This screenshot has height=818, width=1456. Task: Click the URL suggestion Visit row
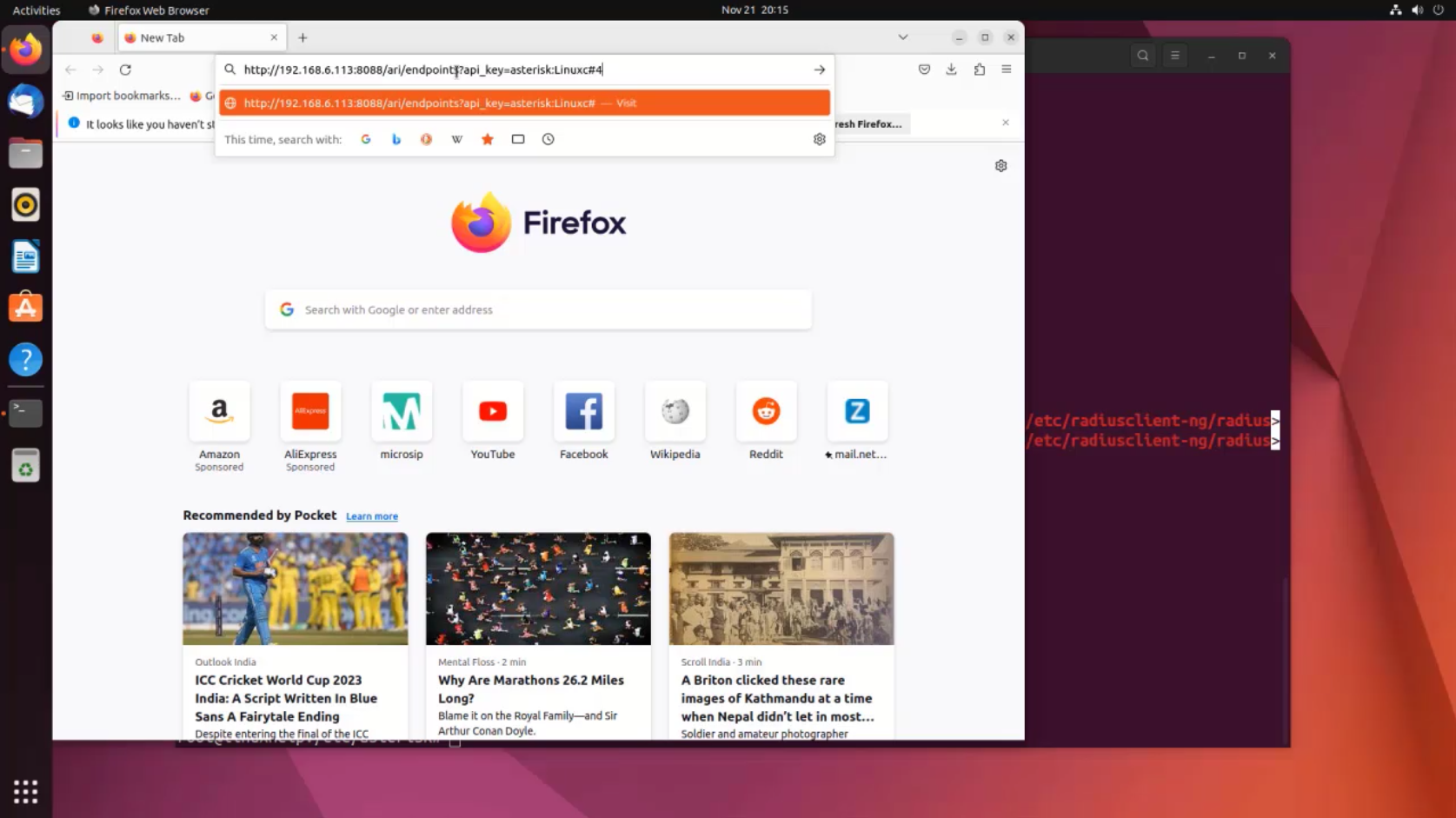[524, 103]
